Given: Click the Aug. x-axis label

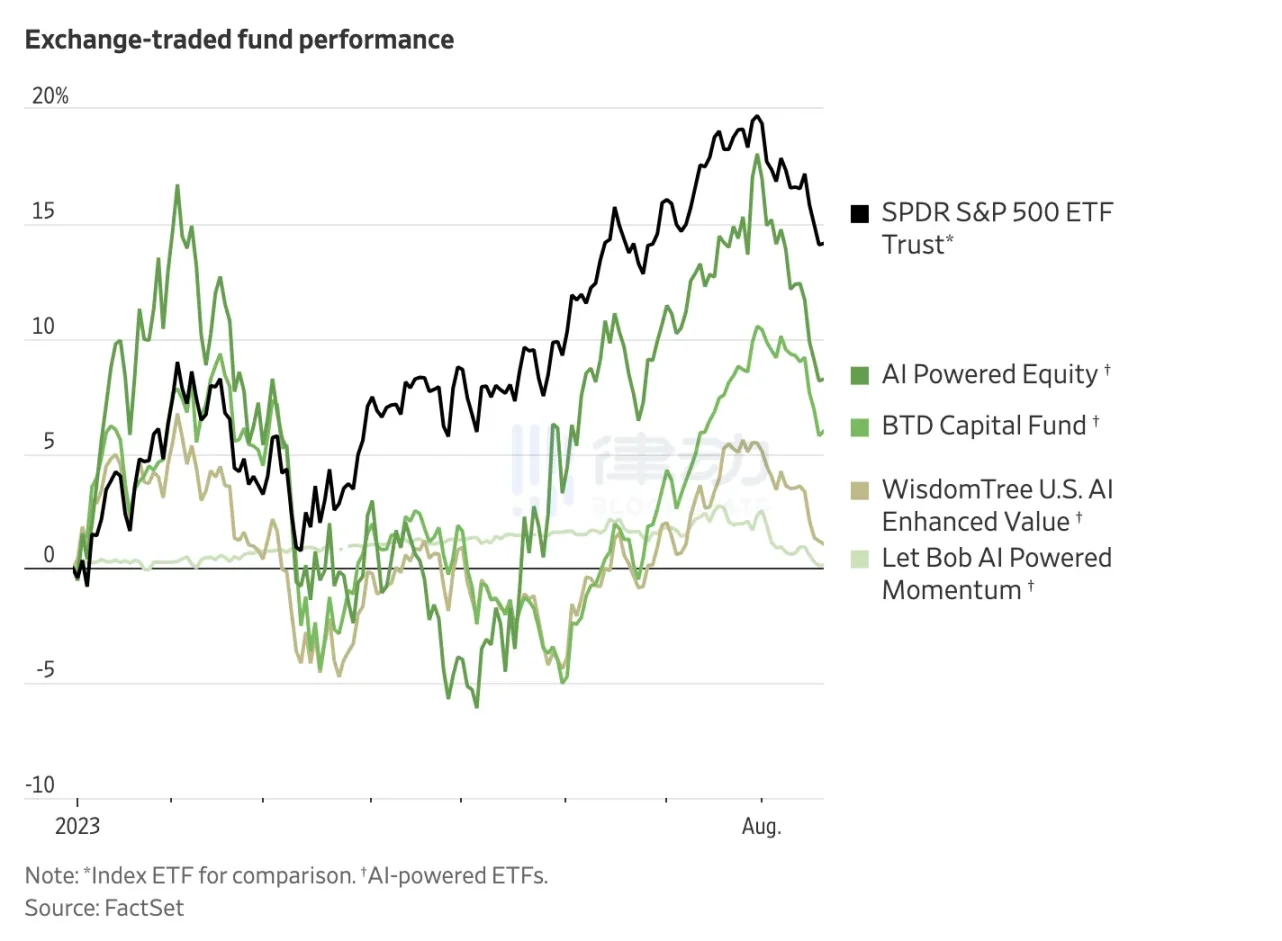Looking at the screenshot, I should pyautogui.click(x=762, y=827).
